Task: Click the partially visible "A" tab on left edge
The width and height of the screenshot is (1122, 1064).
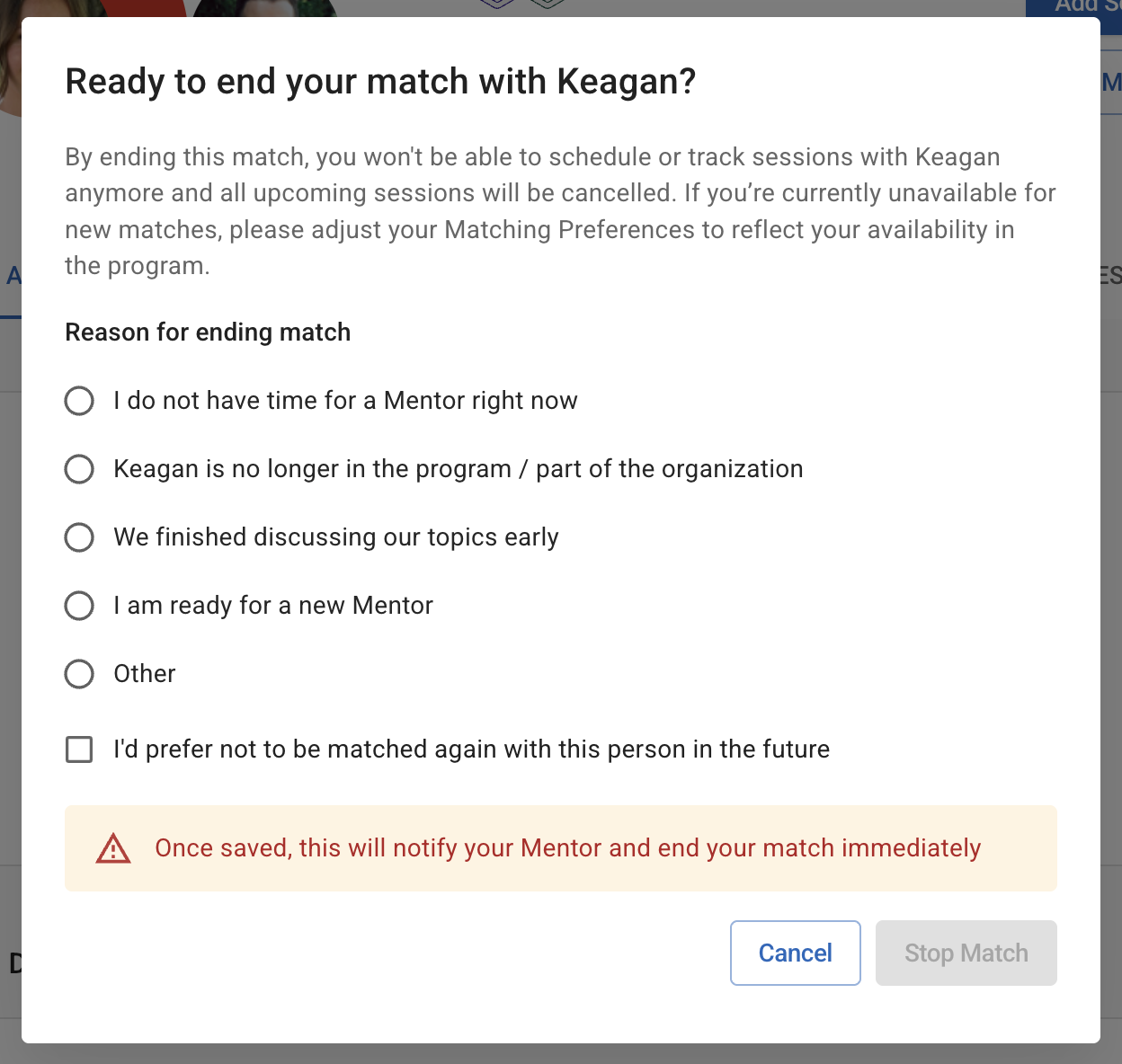Action: (x=13, y=276)
